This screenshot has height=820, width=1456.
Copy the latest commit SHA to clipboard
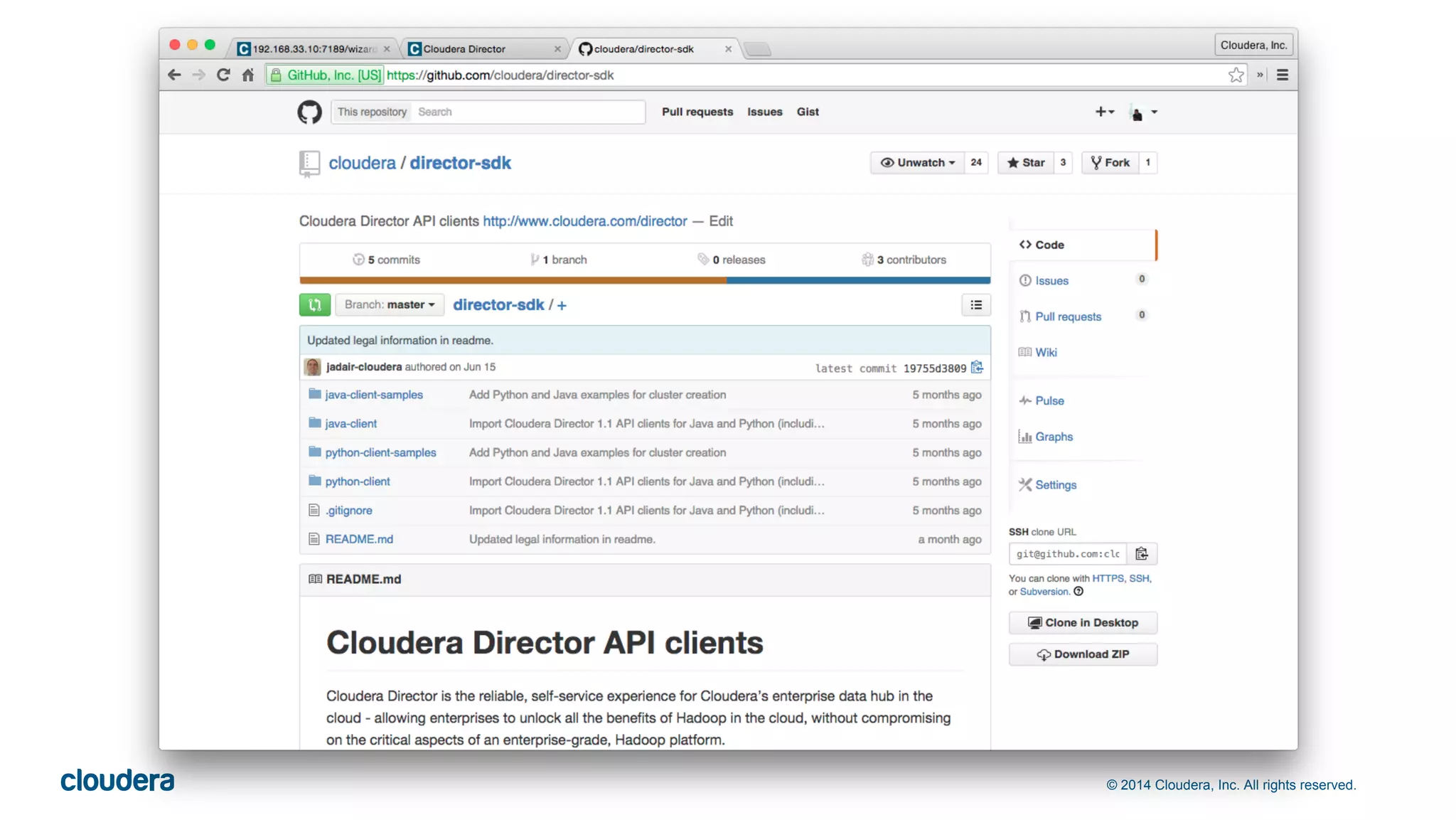pyautogui.click(x=978, y=367)
